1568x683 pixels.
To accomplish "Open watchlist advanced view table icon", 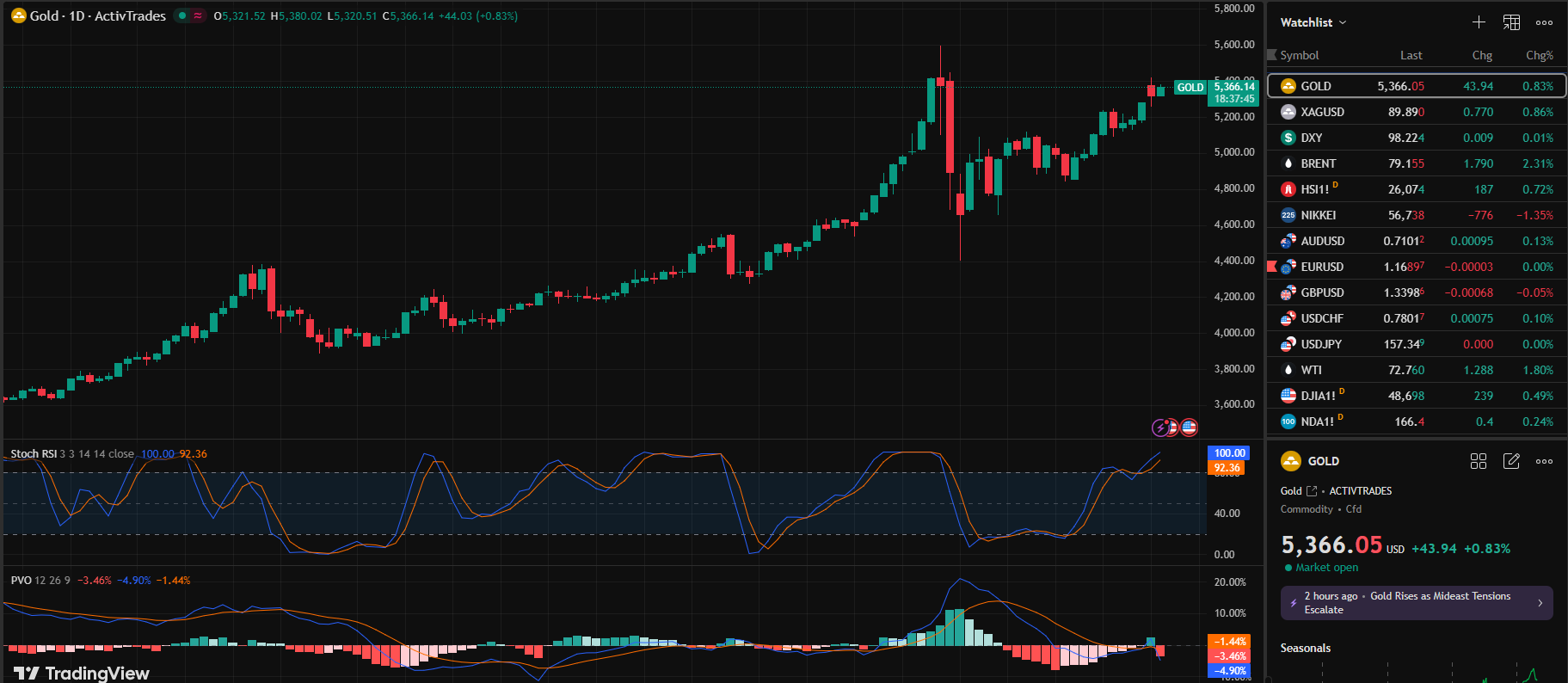I will coord(1511,22).
